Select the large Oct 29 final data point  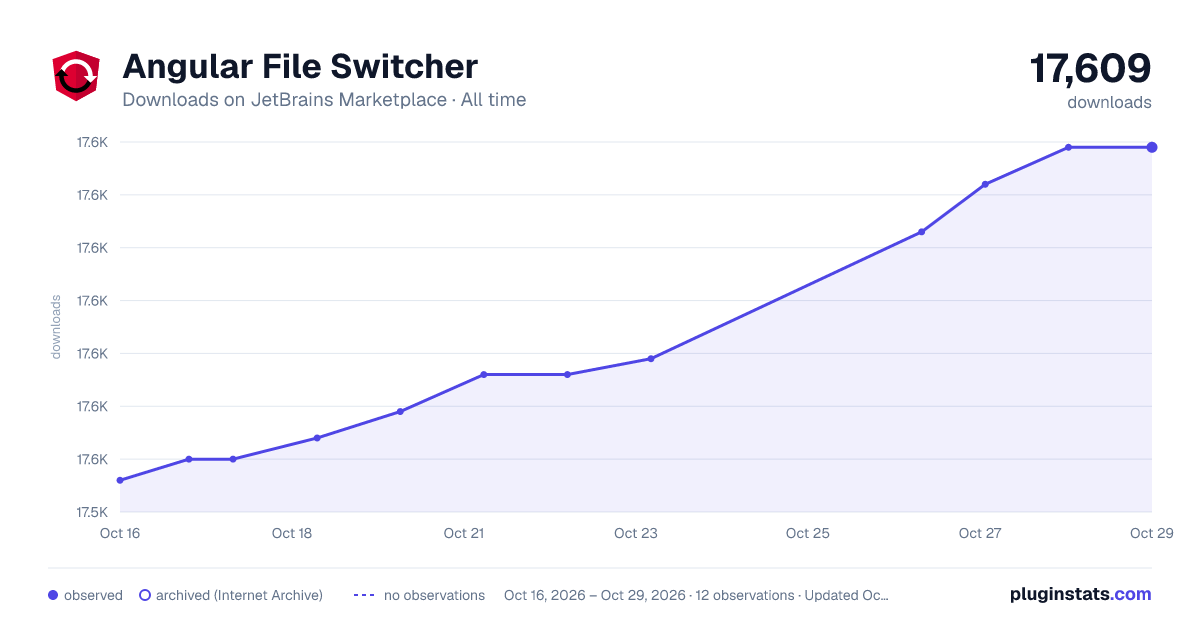[x=1152, y=147]
